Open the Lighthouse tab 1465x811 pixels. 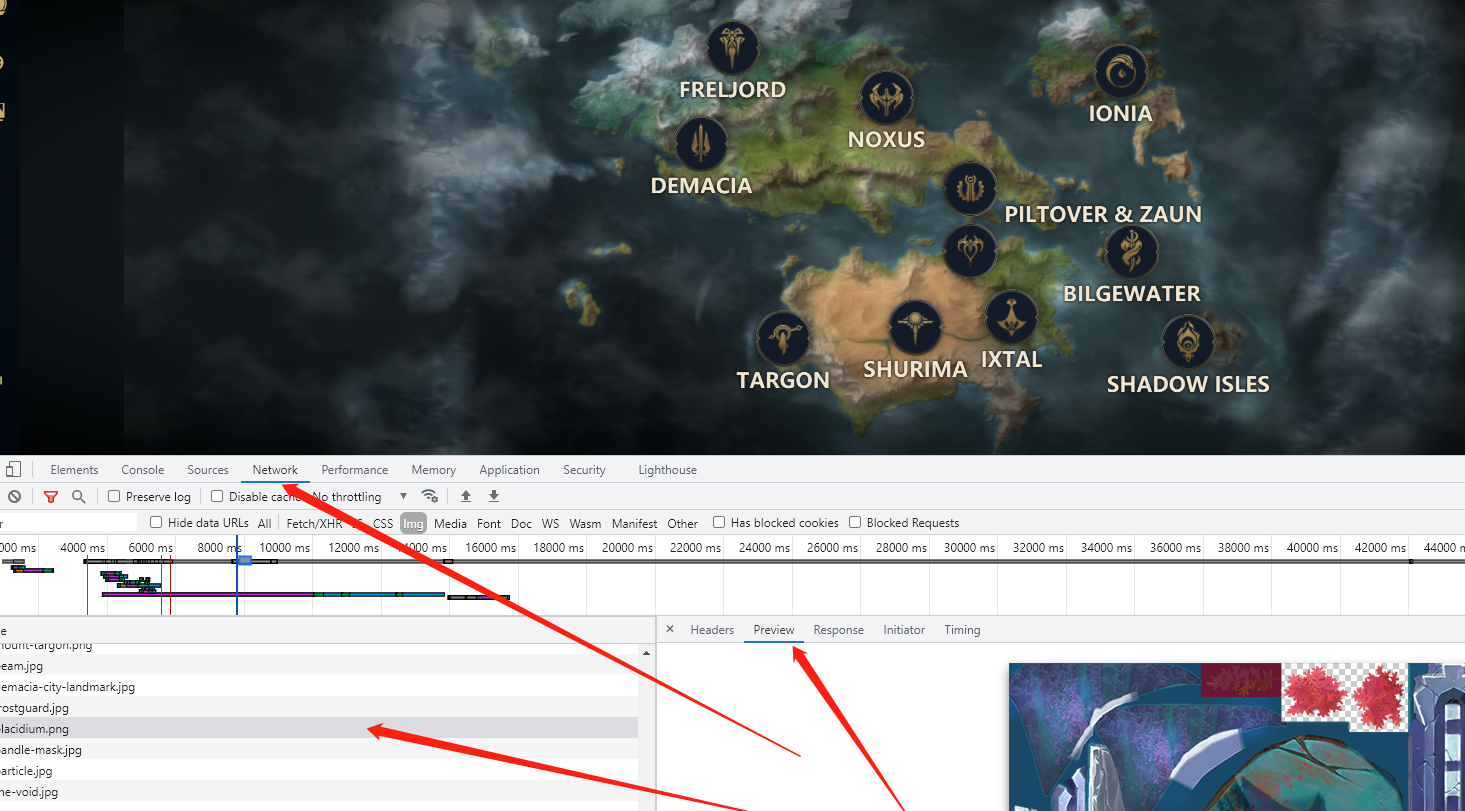668,470
